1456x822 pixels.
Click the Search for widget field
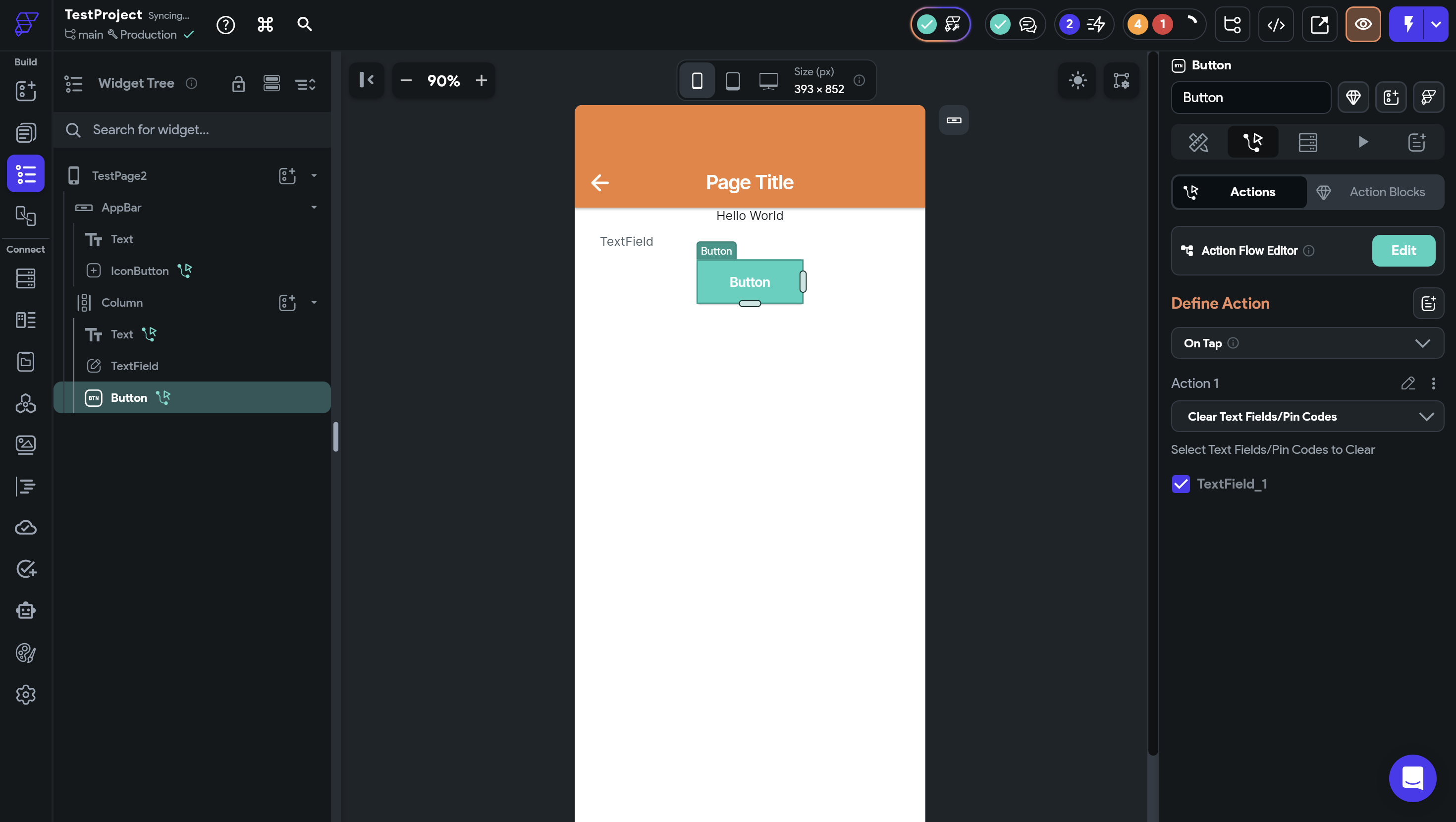click(192, 130)
